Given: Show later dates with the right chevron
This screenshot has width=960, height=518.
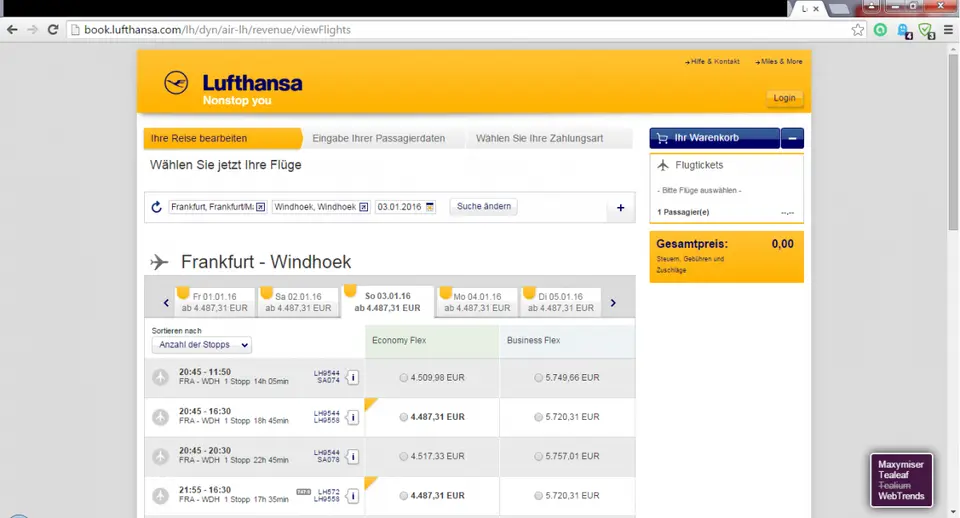Looking at the screenshot, I should (x=613, y=302).
